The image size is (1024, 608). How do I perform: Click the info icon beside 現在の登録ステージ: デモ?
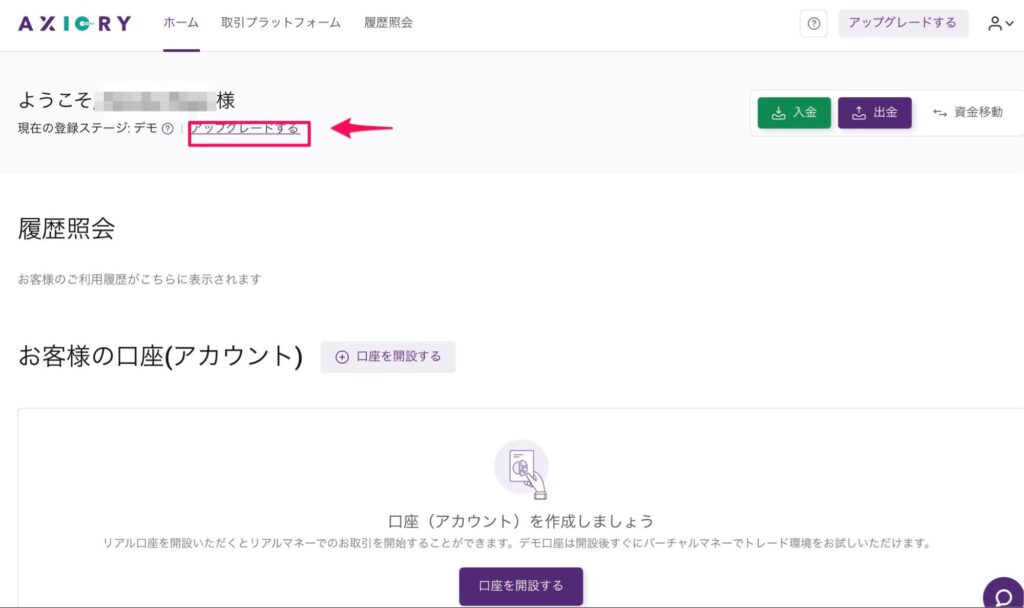click(168, 129)
